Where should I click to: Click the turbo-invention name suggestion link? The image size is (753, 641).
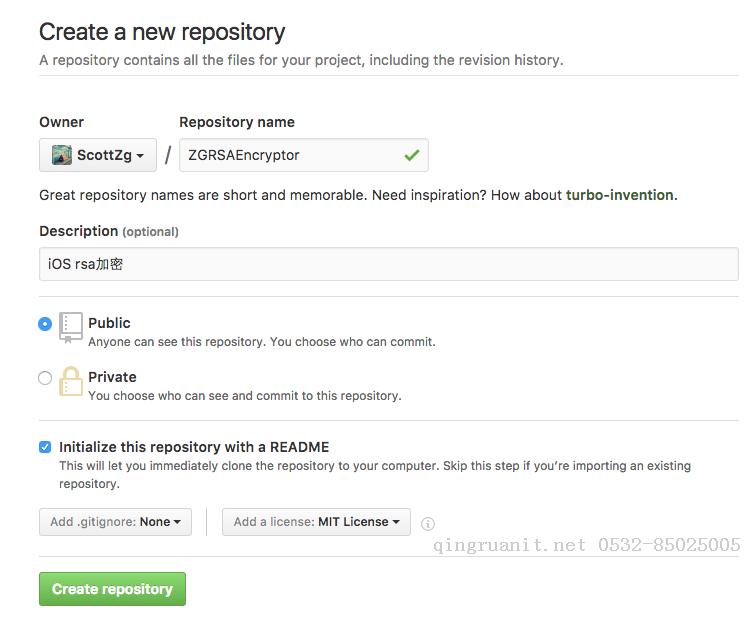pos(619,195)
